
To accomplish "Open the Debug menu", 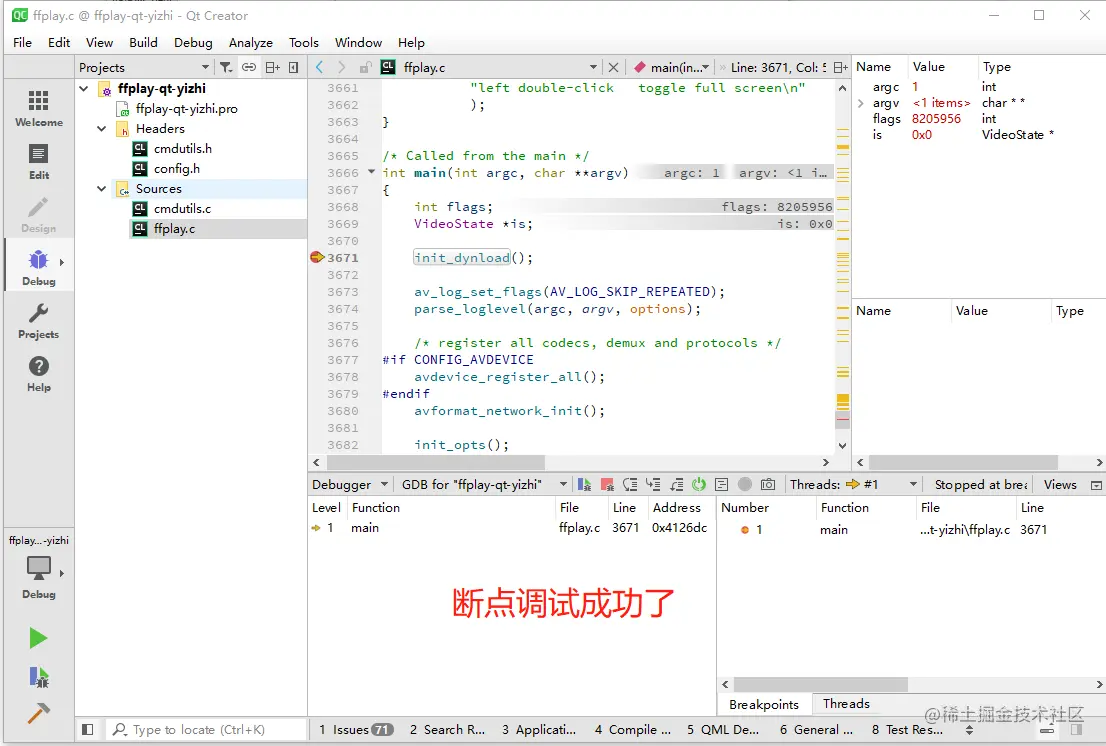I will (193, 42).
